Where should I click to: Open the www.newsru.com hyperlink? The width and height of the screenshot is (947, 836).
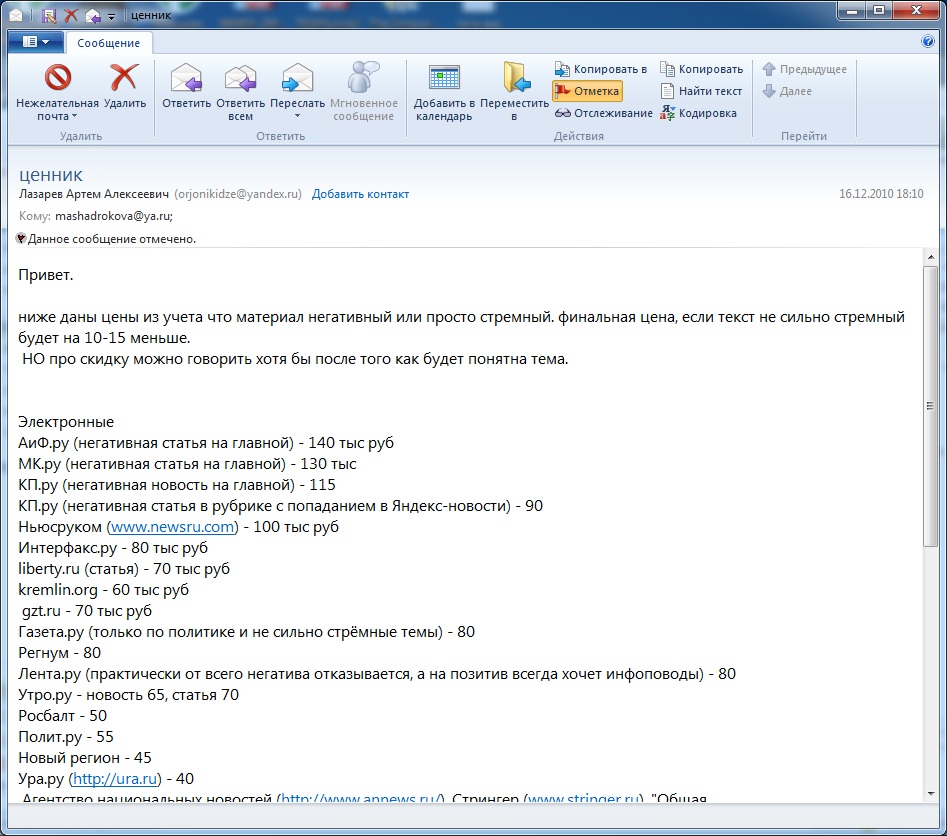point(172,527)
